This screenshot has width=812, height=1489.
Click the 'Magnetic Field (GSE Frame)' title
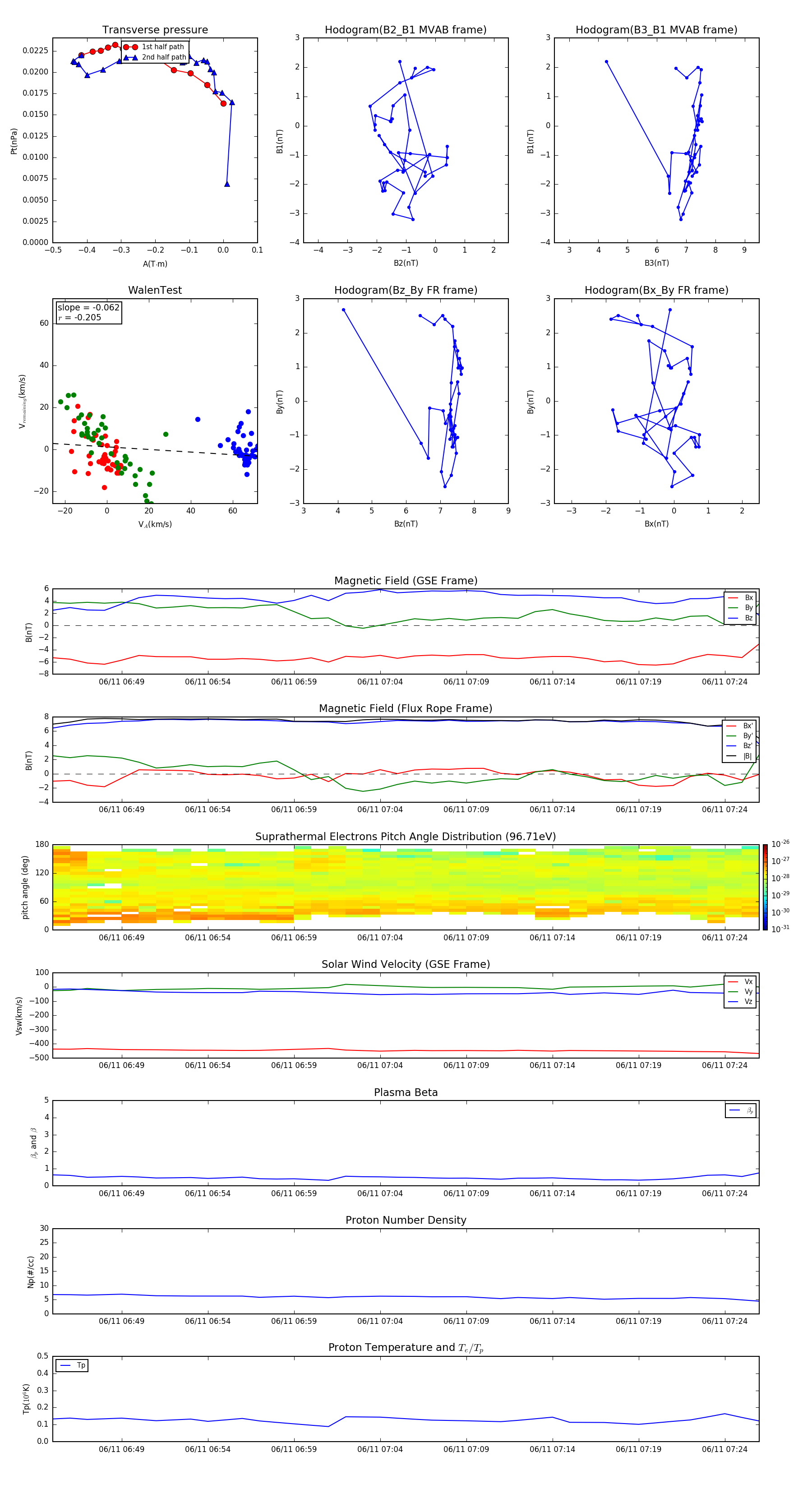point(406,581)
